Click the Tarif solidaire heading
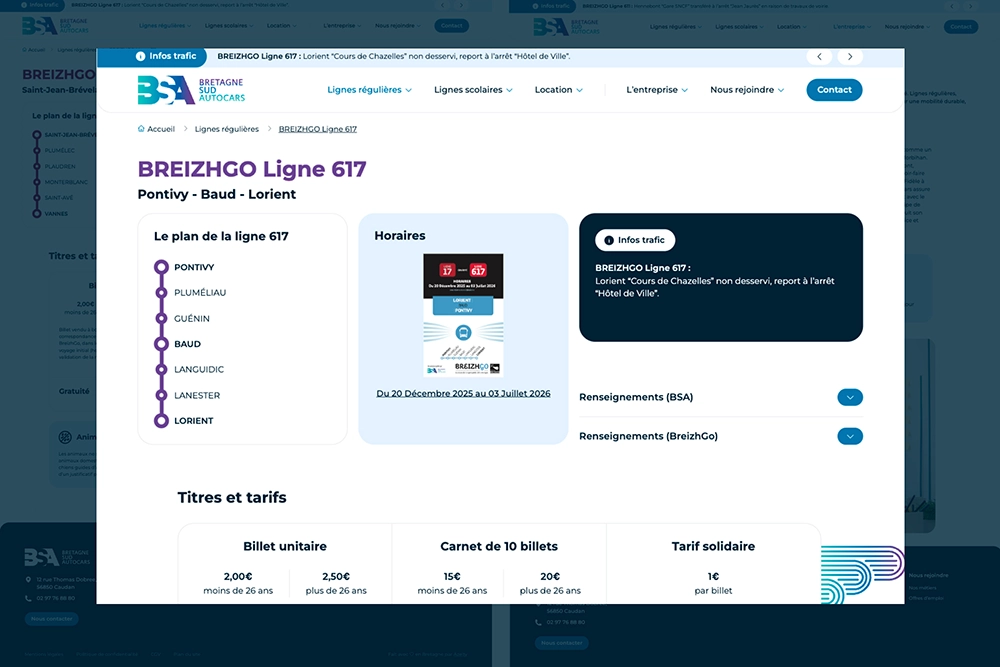1000x667 pixels. point(713,546)
